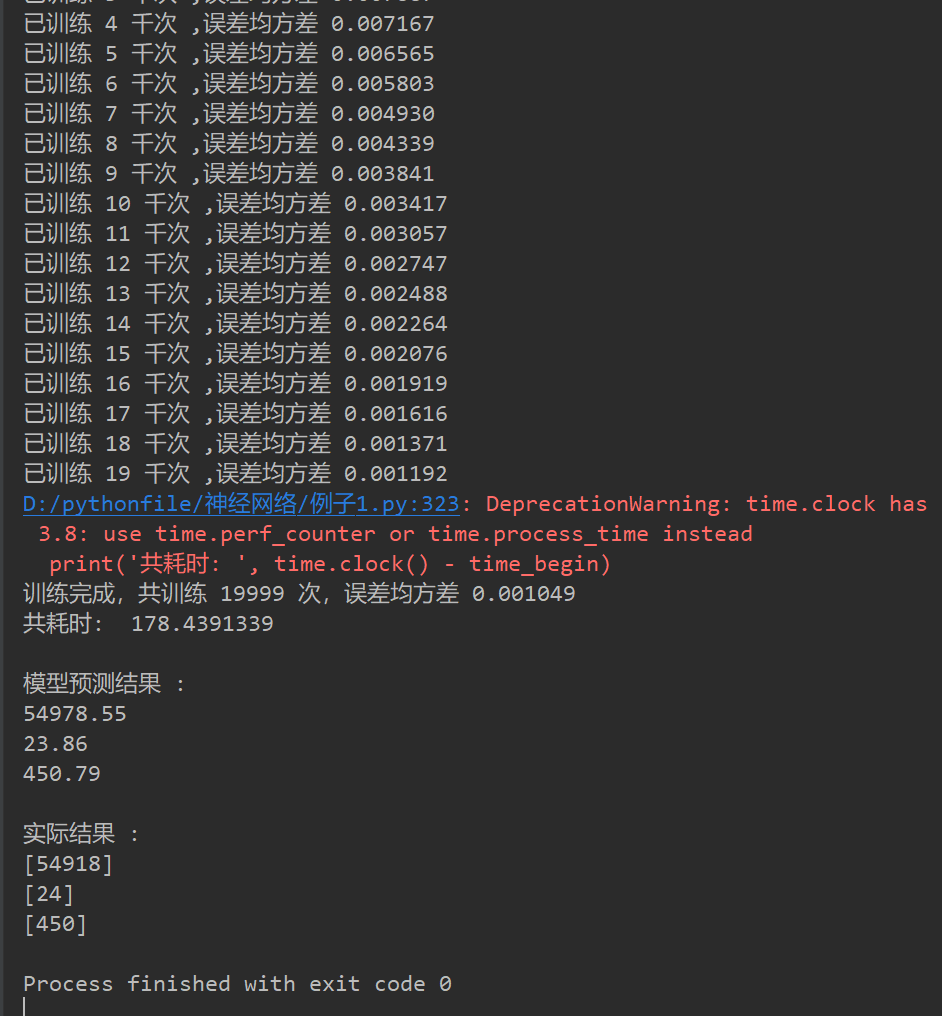Click the 已训练 10 千次 output line
The height and width of the screenshot is (1016, 942).
235,203
